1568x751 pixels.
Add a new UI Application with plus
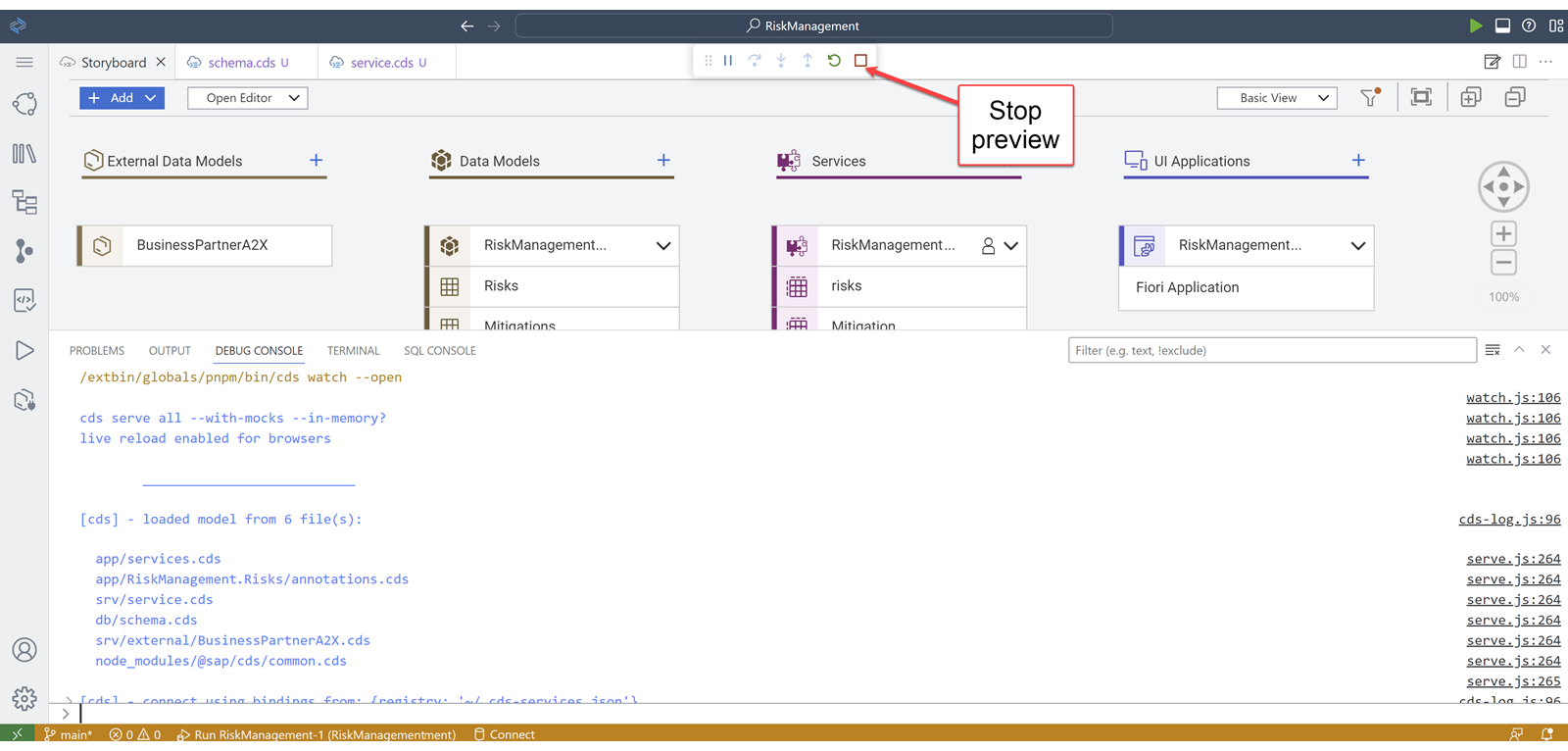click(1358, 160)
